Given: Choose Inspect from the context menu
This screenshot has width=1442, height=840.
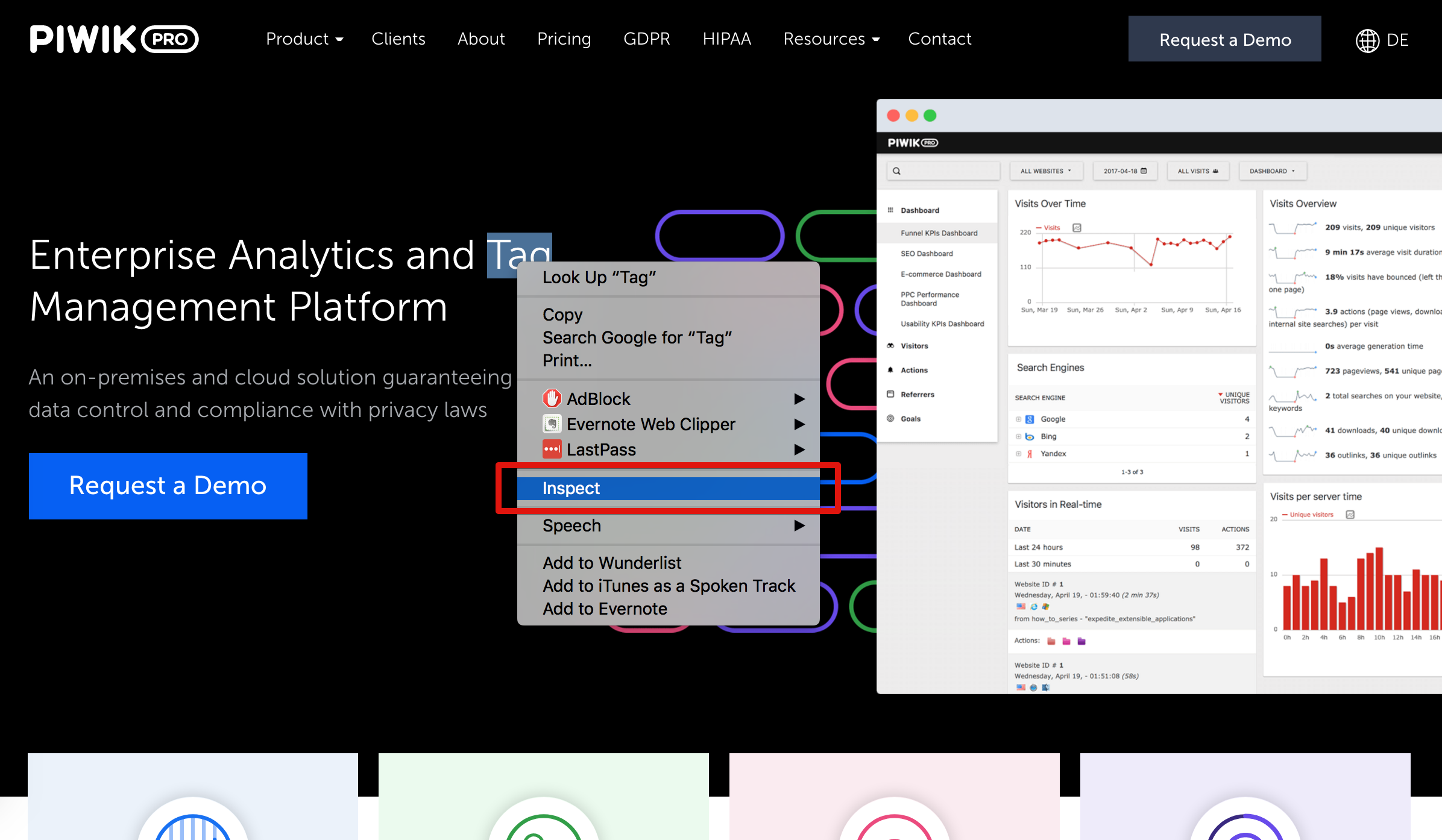Looking at the screenshot, I should (x=668, y=488).
